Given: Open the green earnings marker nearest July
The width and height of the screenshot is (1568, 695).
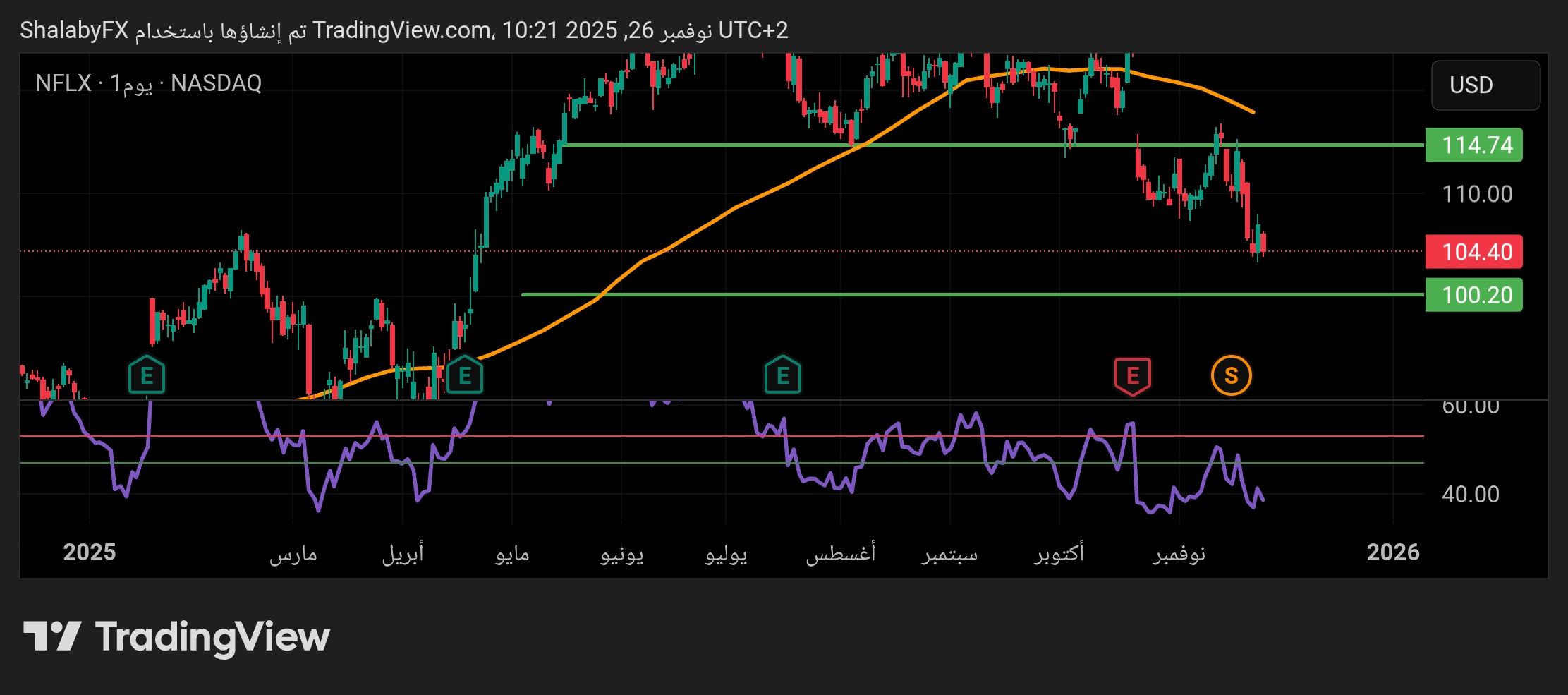Looking at the screenshot, I should coord(782,375).
